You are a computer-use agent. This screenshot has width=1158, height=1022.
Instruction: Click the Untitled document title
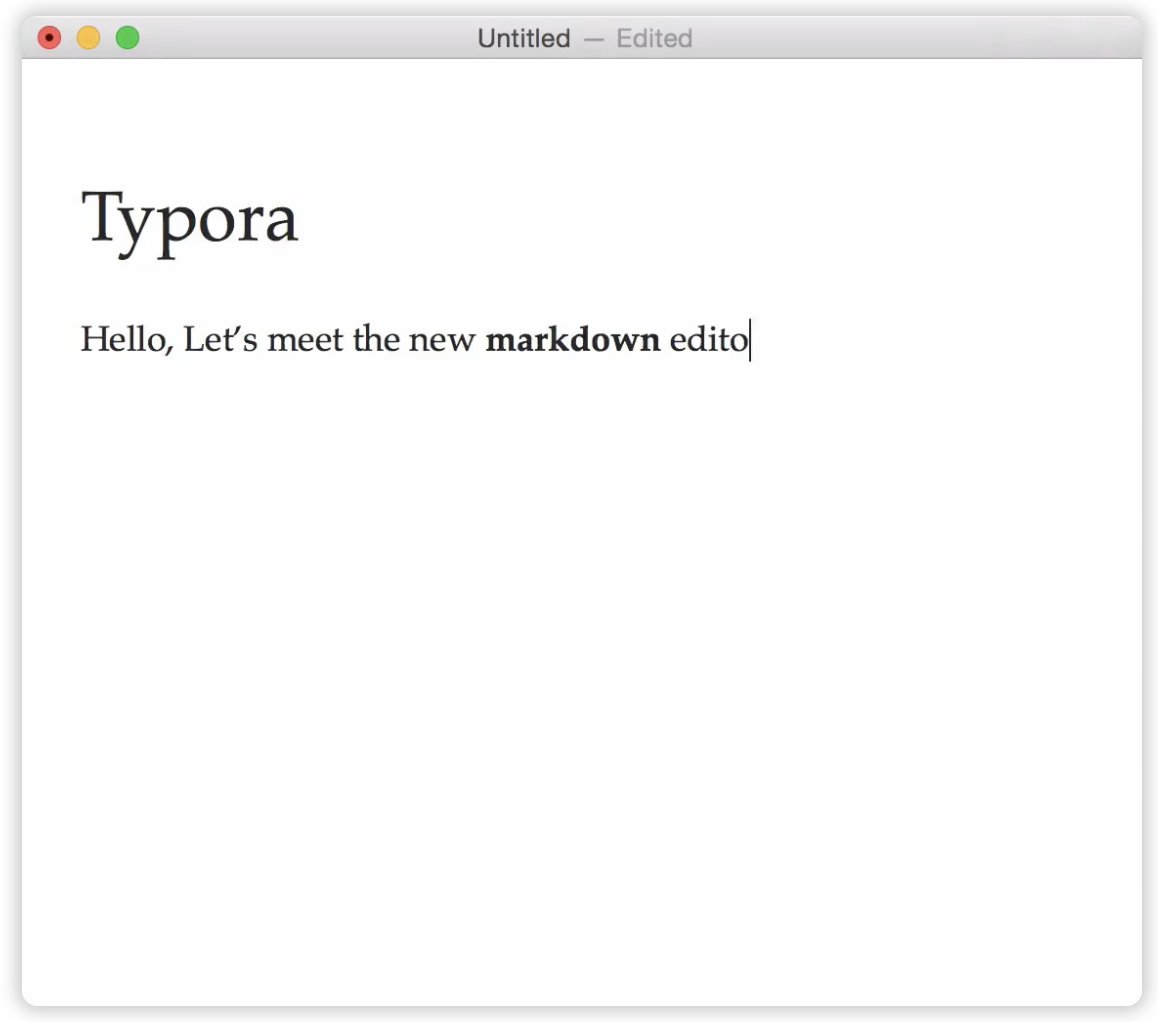point(524,38)
